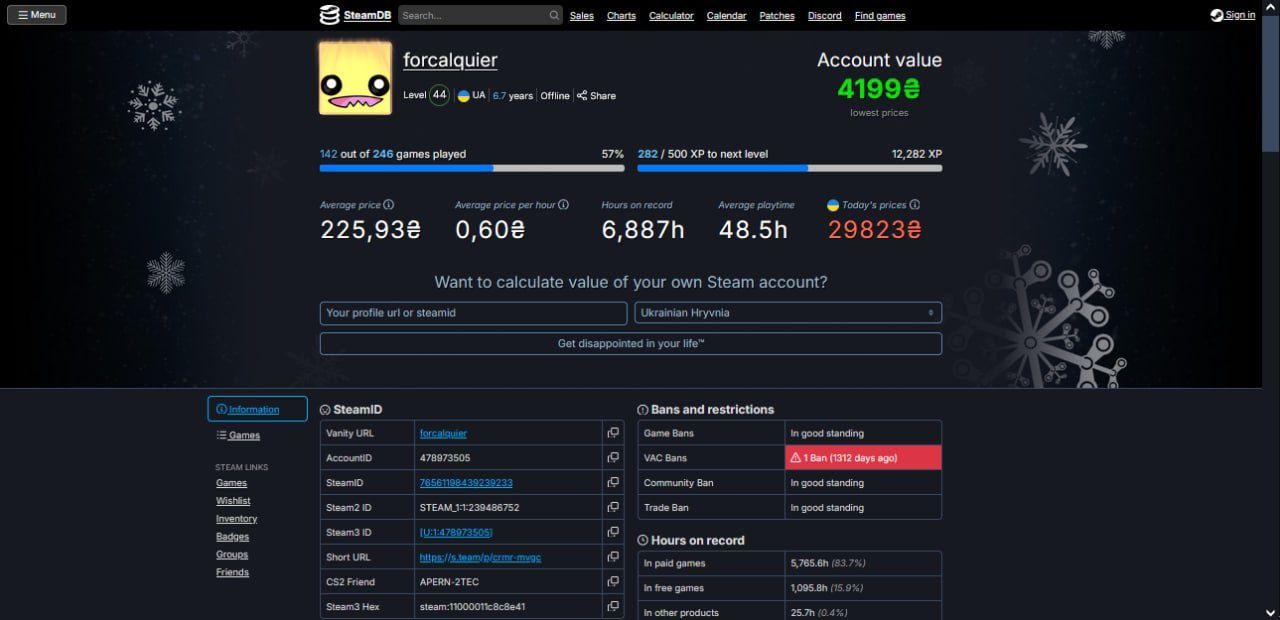Viewport: 1280px width, 620px height.
Task: Click the Ukraine flag icon next to UA
Action: point(464,96)
